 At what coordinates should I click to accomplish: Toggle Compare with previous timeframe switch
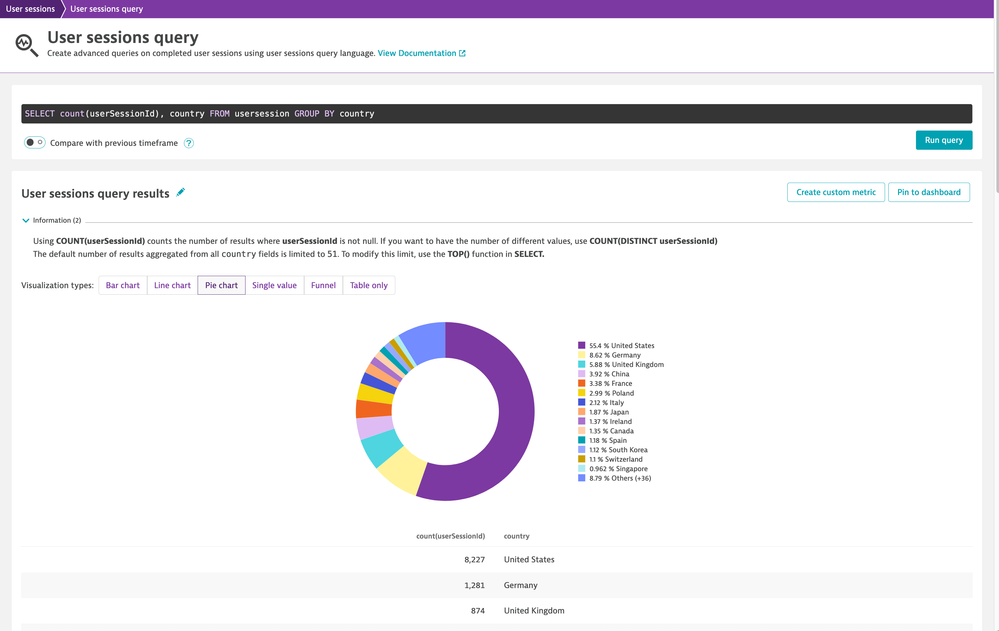[x=35, y=142]
